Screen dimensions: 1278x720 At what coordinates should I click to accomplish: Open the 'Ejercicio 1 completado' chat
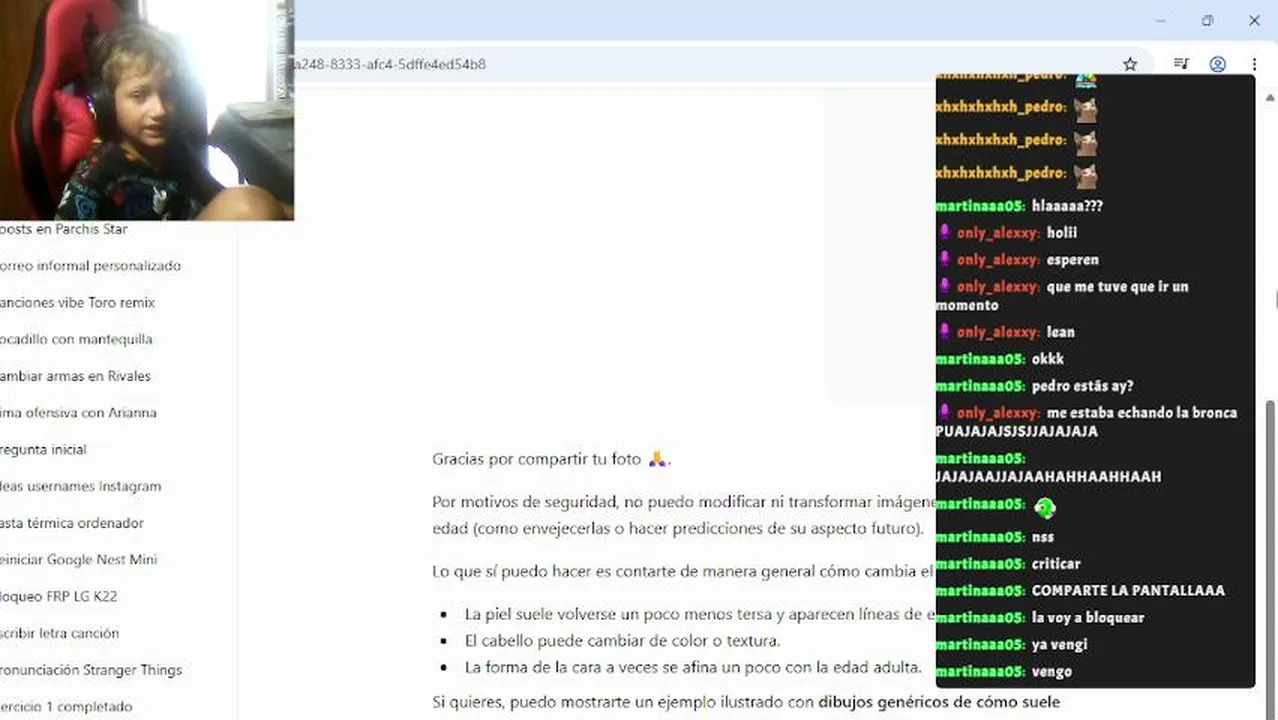click(x=66, y=706)
